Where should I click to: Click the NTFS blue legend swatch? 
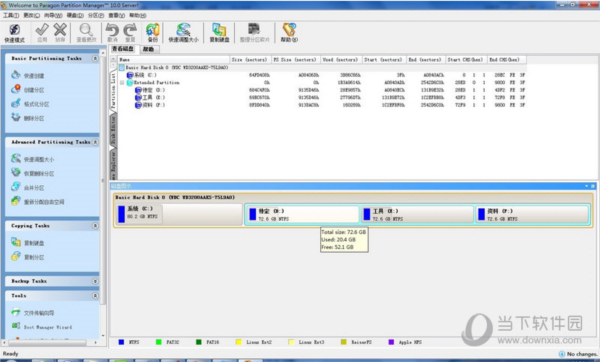[x=121, y=342]
